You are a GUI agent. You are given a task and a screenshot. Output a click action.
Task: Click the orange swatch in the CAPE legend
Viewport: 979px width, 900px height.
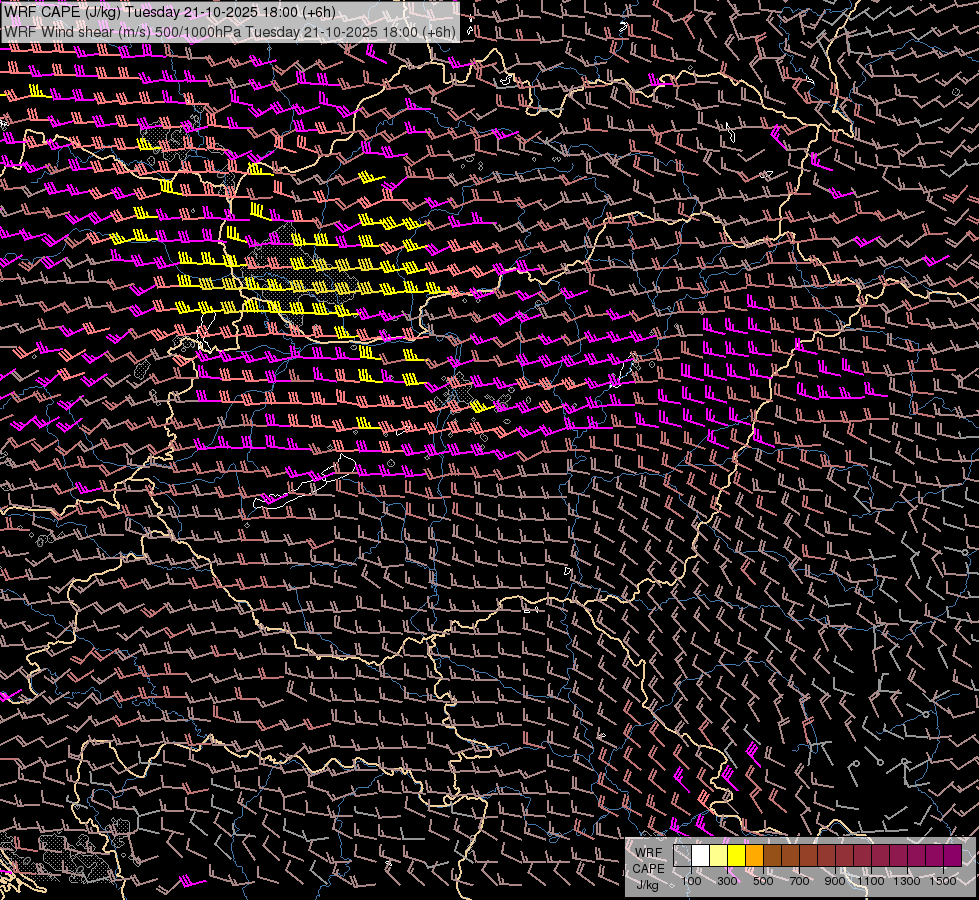[754, 856]
